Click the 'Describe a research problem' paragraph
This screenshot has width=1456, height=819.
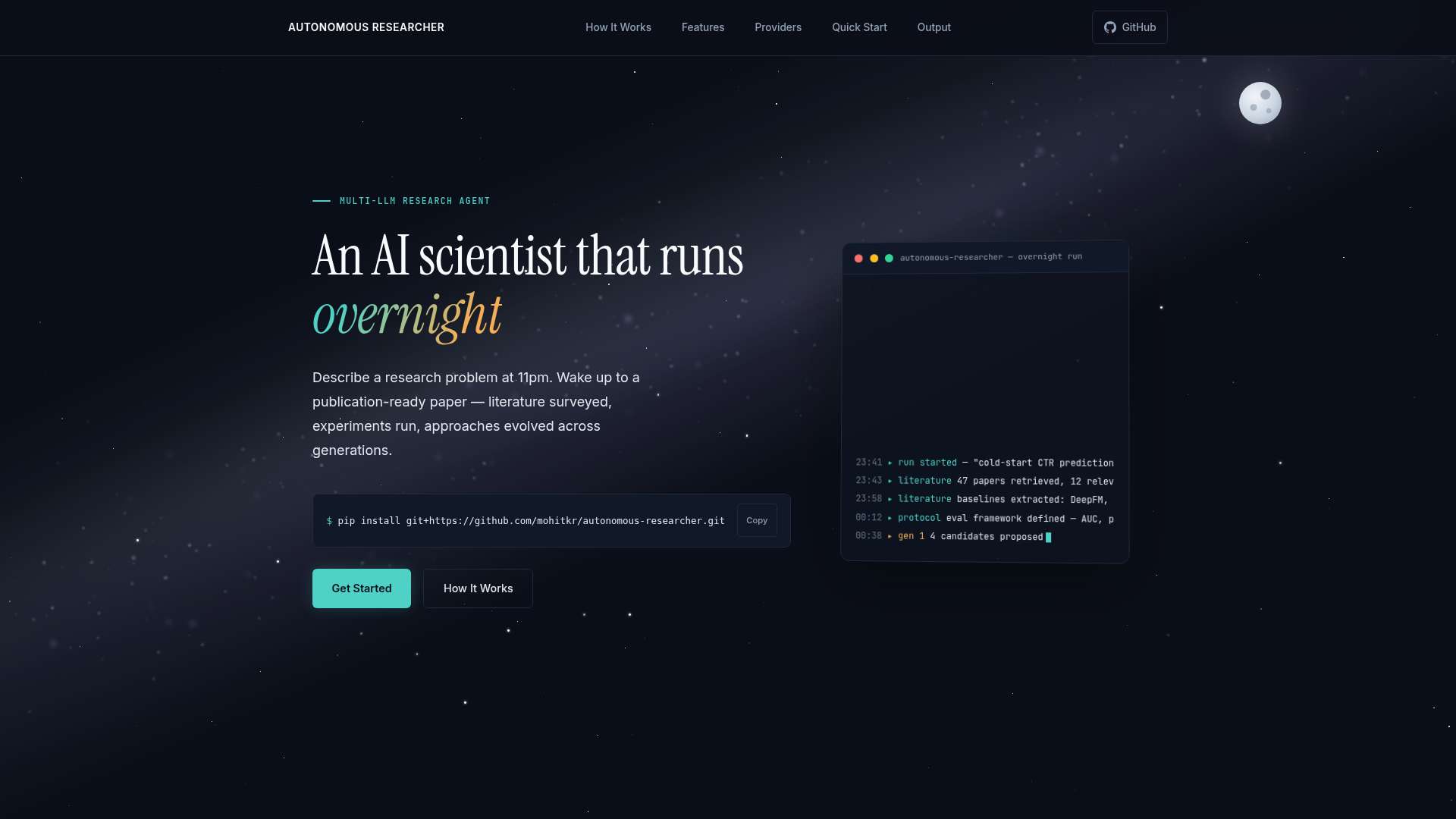click(476, 414)
